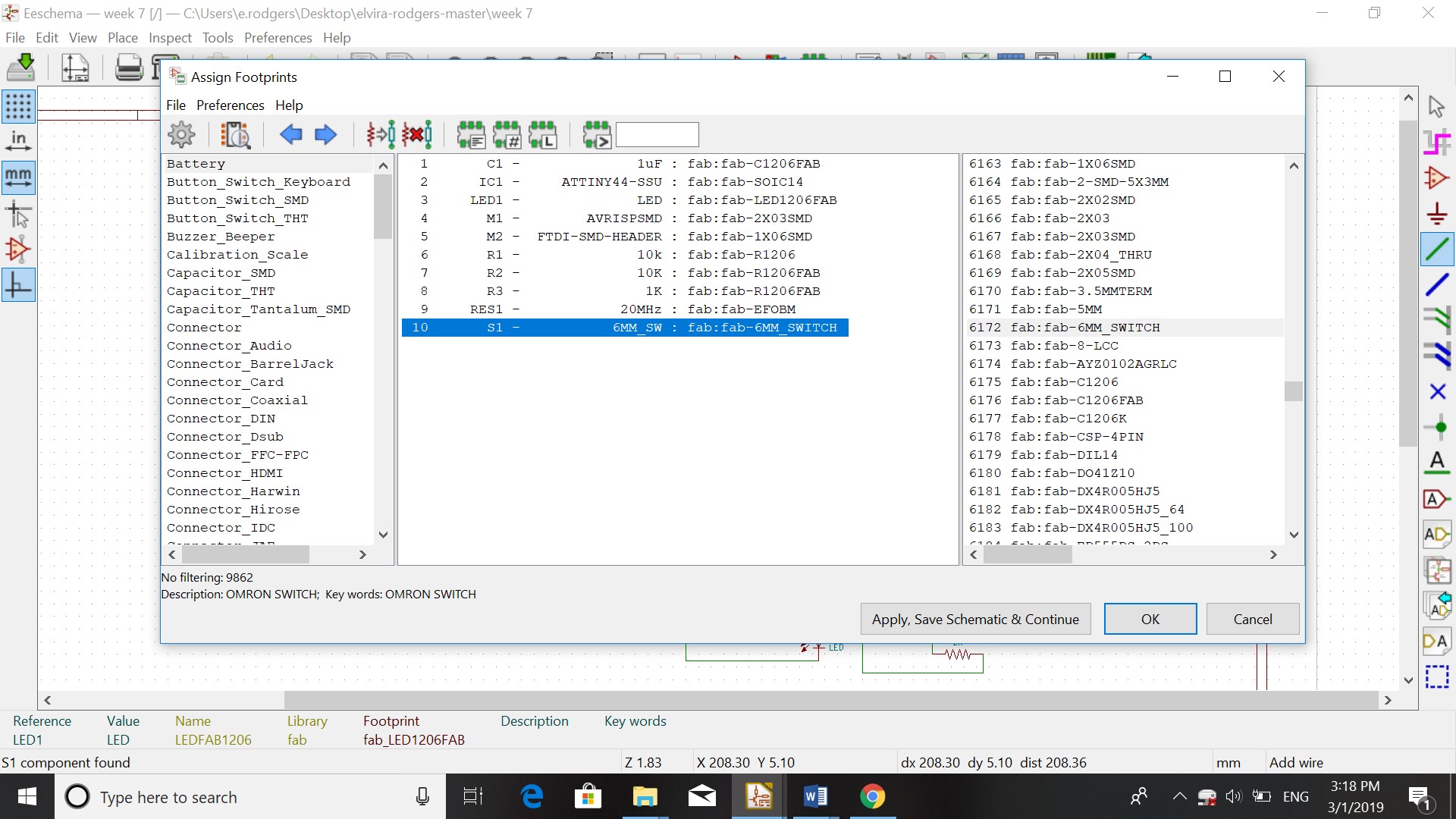1456x819 pixels.
Task: Toggle filter by library
Action: (x=543, y=135)
